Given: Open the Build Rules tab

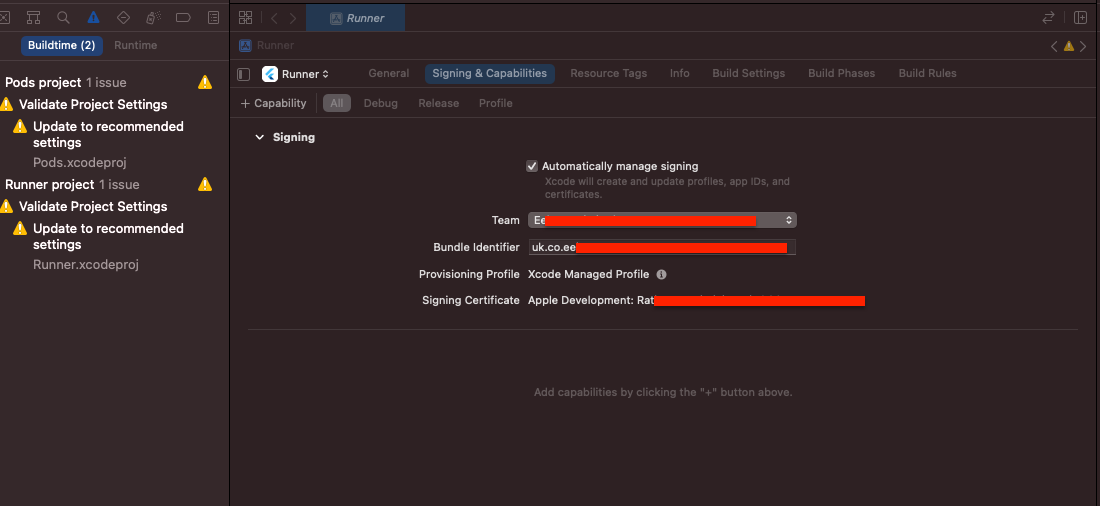Looking at the screenshot, I should click(927, 74).
